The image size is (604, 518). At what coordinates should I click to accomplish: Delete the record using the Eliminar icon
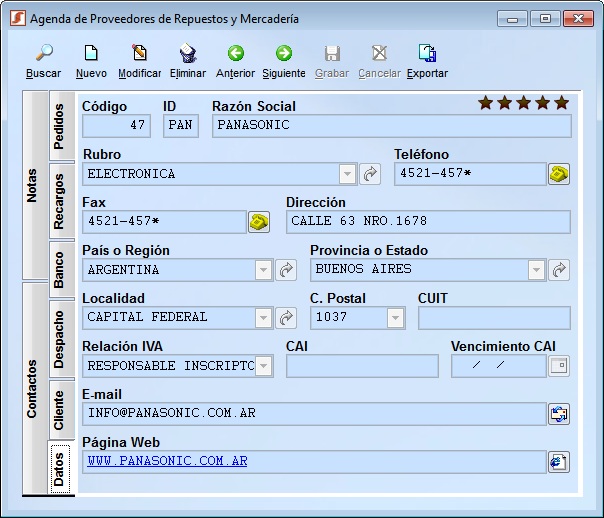[188, 53]
